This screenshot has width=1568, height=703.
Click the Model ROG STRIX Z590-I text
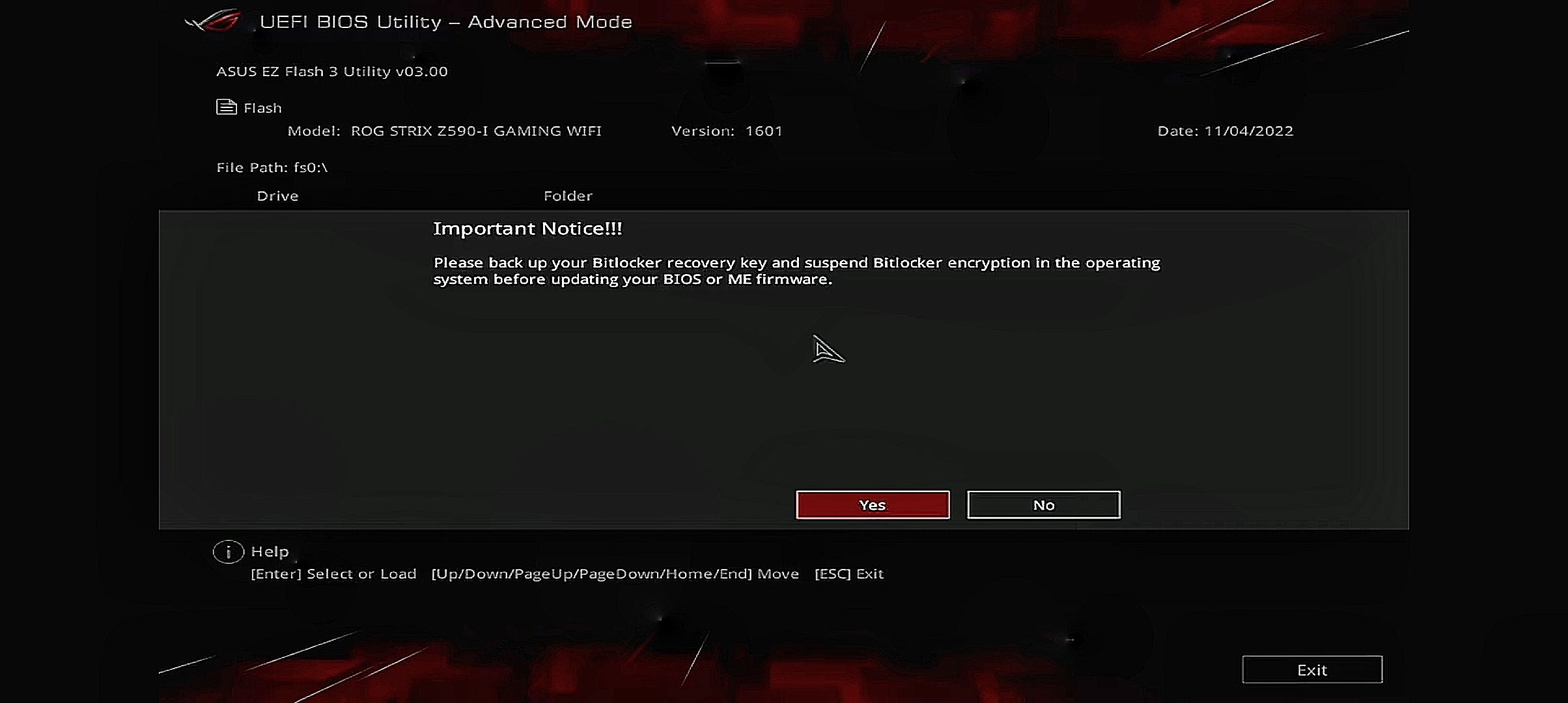(x=445, y=131)
